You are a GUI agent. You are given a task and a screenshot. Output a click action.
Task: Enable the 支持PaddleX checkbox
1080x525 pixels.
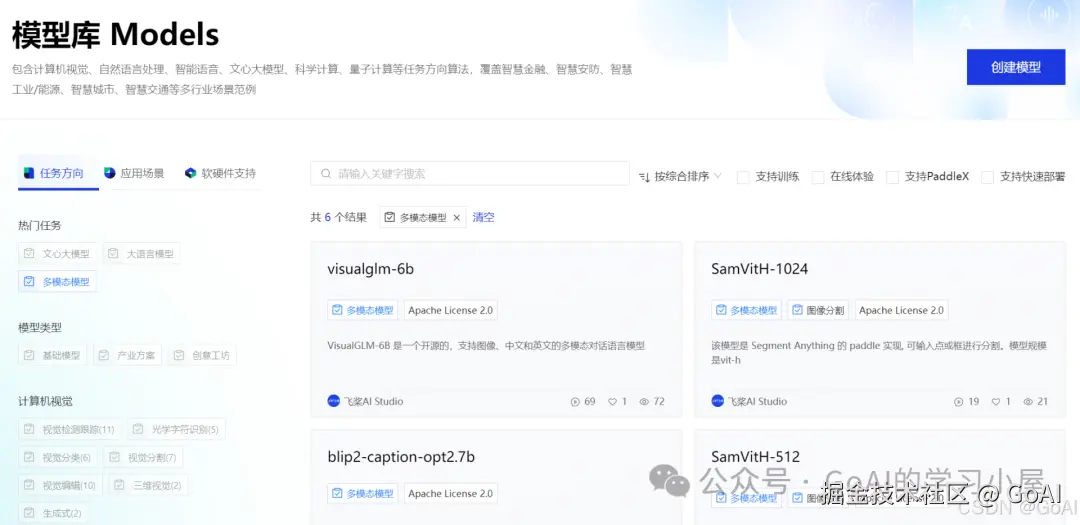893,177
